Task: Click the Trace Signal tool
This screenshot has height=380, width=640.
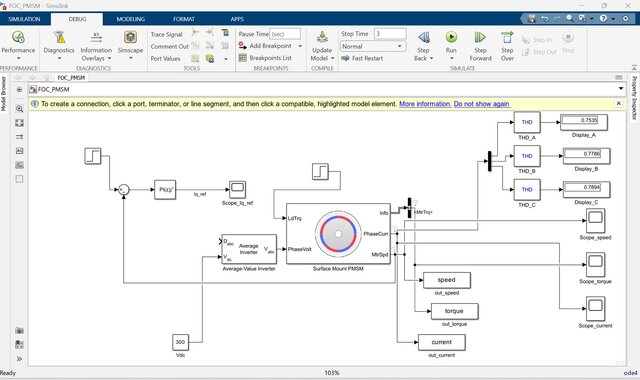Action: [166, 34]
